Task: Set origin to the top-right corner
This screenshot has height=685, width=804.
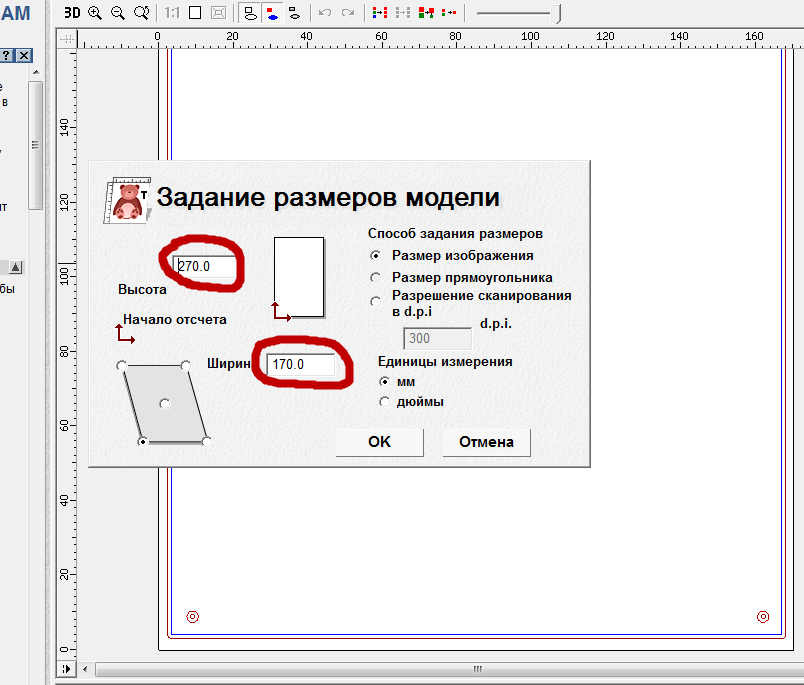Action: pos(186,366)
